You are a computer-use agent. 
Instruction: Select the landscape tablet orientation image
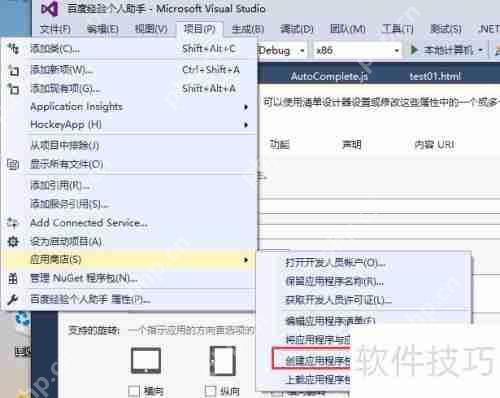146,360
